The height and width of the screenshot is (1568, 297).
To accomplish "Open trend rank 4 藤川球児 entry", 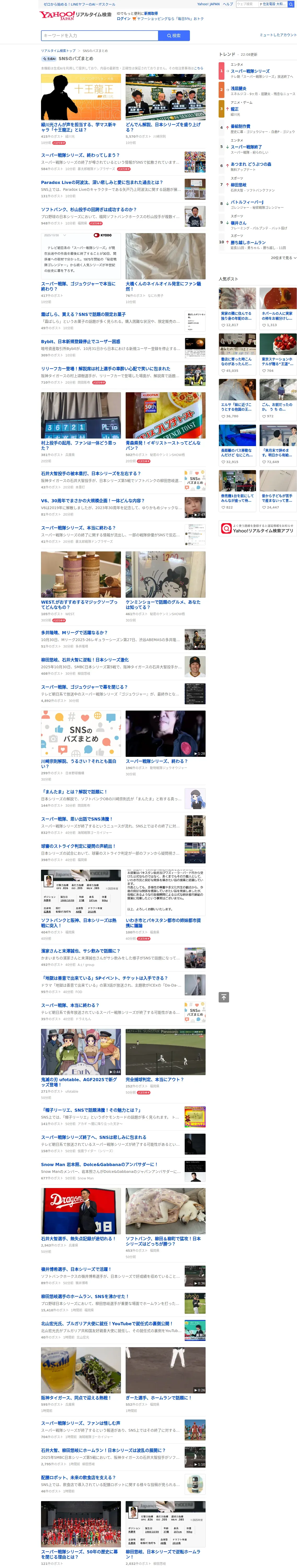I will (240, 126).
